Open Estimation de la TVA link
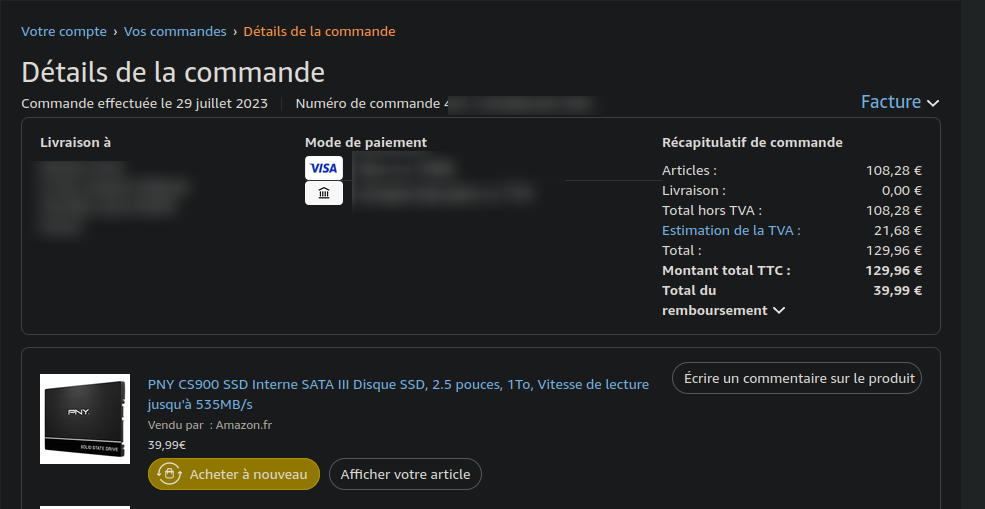Image resolution: width=985 pixels, height=509 pixels. (x=731, y=231)
